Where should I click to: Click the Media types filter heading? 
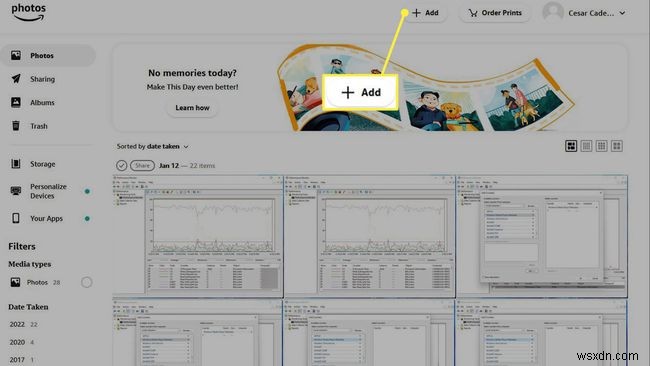[x=29, y=264]
